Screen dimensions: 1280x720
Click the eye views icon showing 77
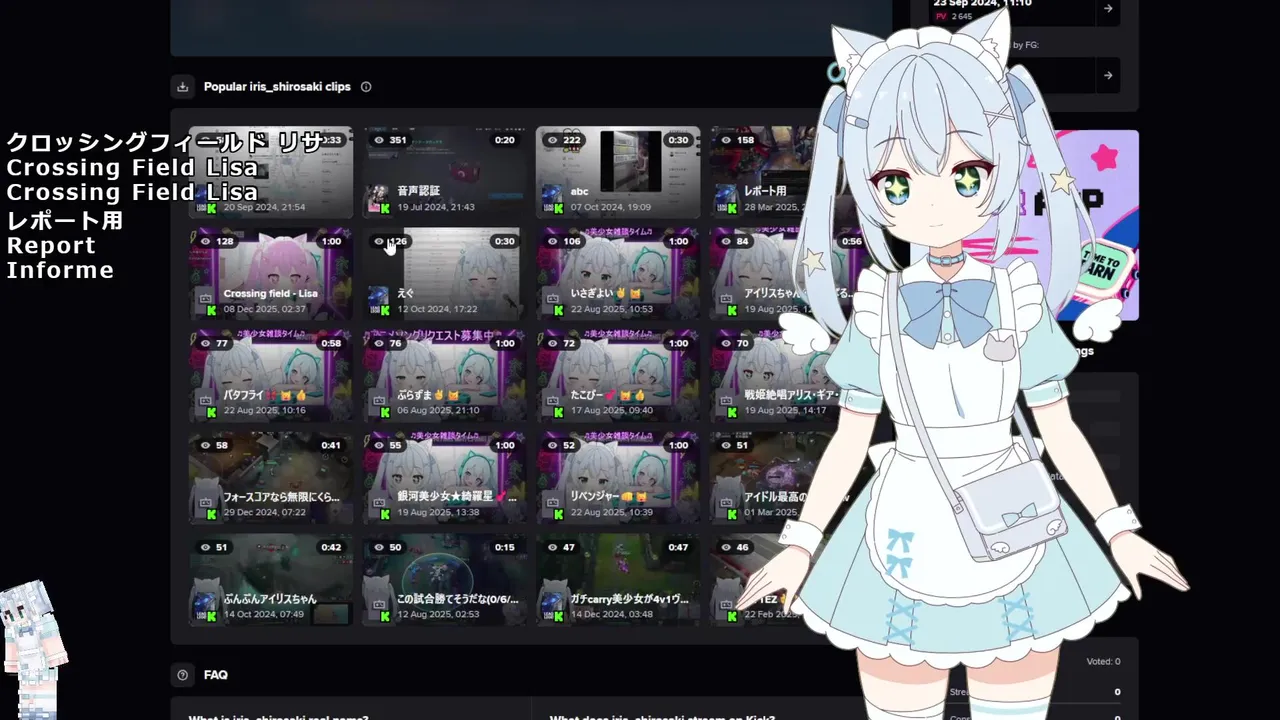tap(205, 343)
